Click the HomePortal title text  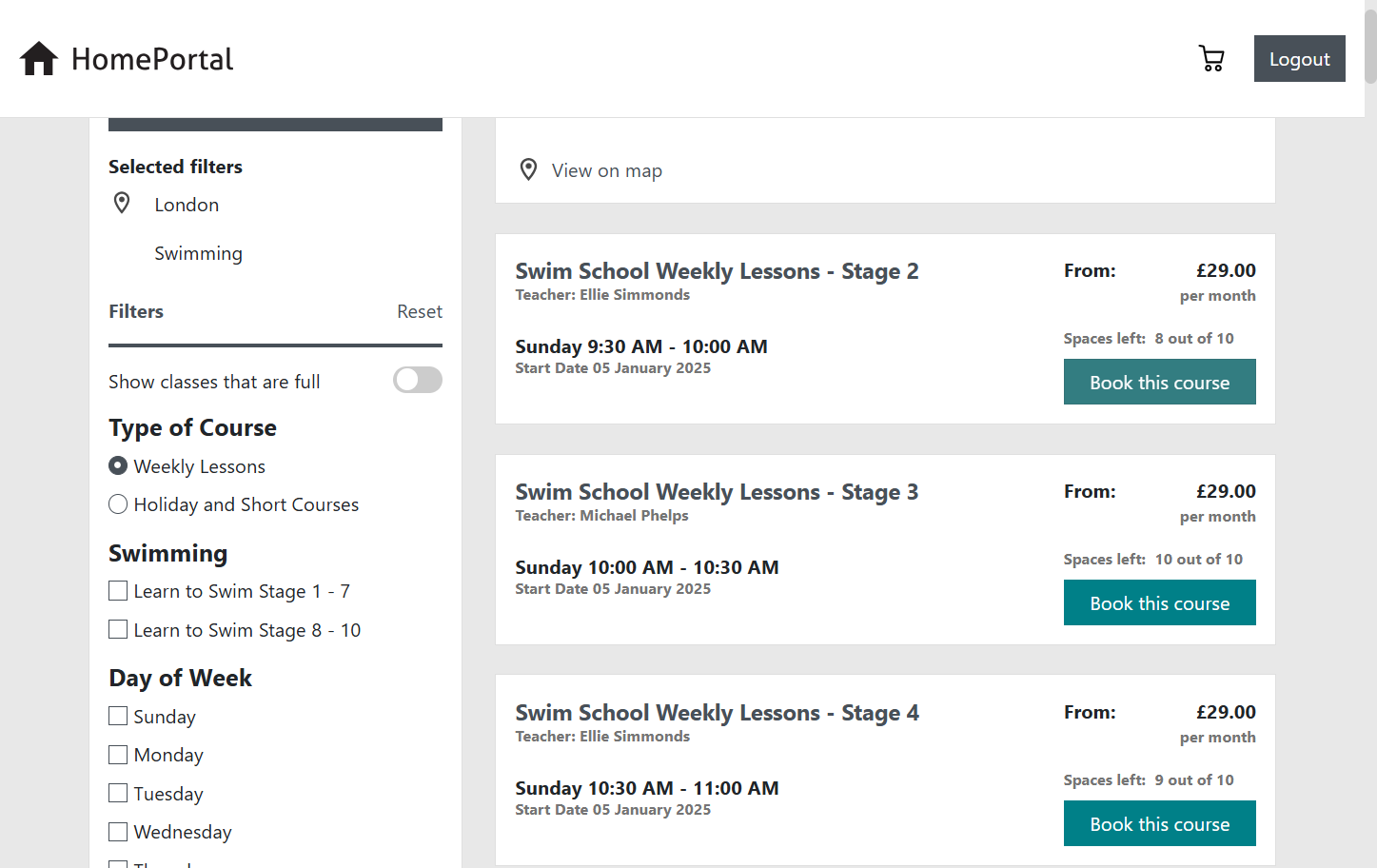point(152,59)
